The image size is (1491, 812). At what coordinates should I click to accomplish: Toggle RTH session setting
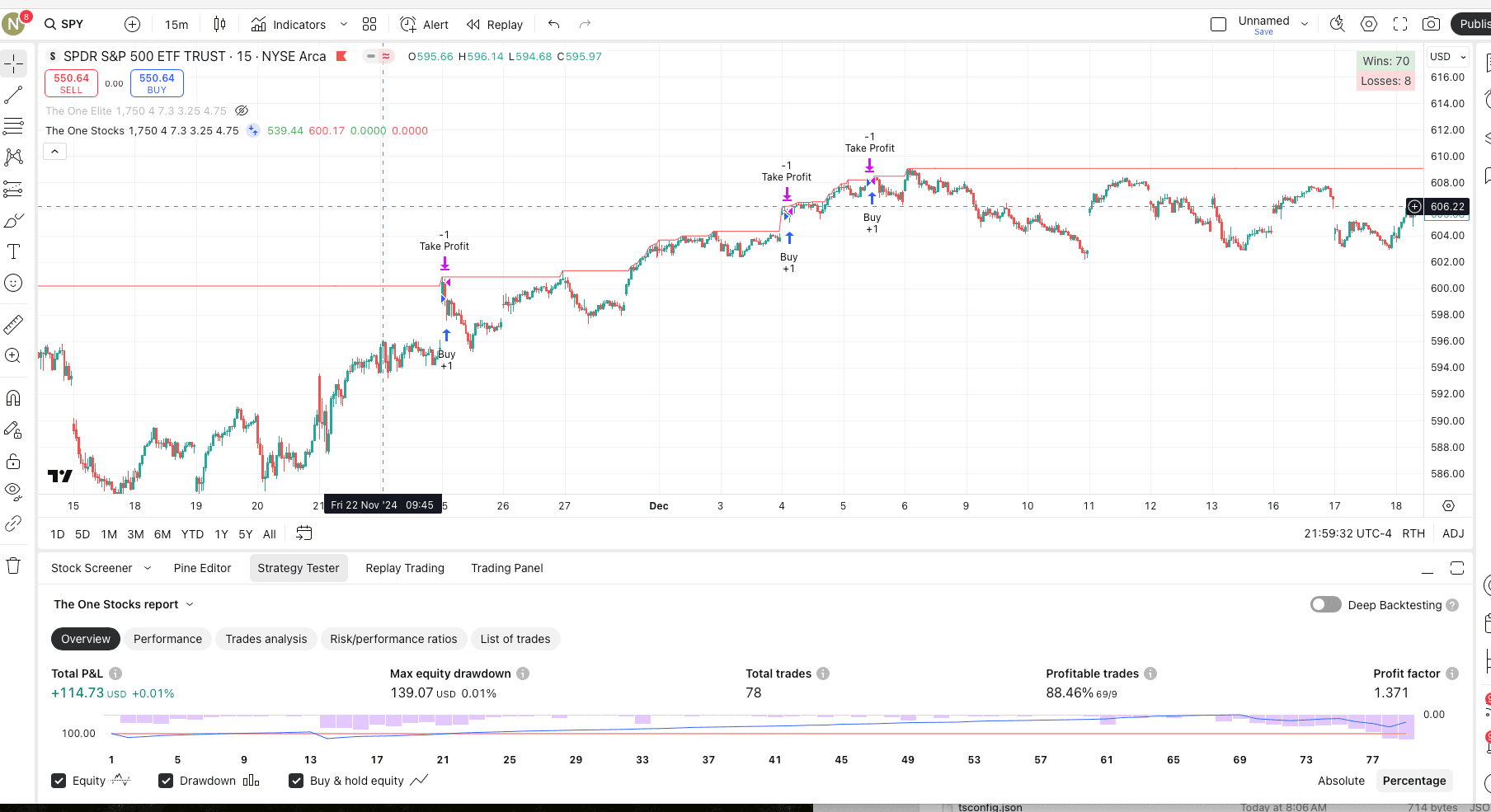coord(1413,533)
